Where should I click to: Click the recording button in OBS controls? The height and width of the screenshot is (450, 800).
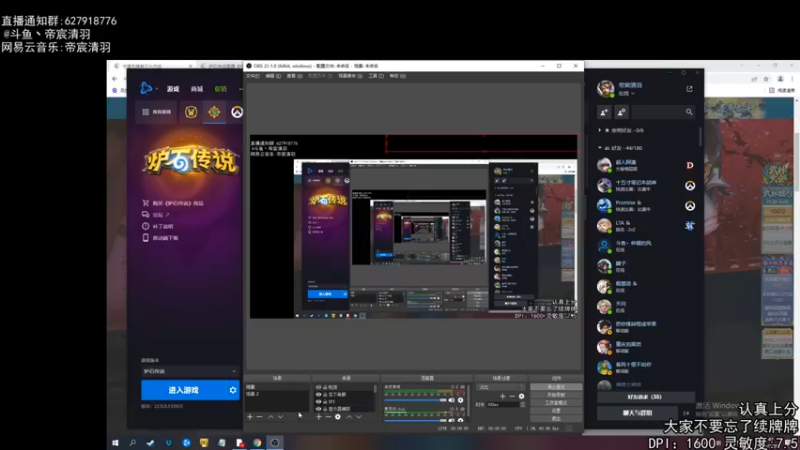click(x=556, y=394)
